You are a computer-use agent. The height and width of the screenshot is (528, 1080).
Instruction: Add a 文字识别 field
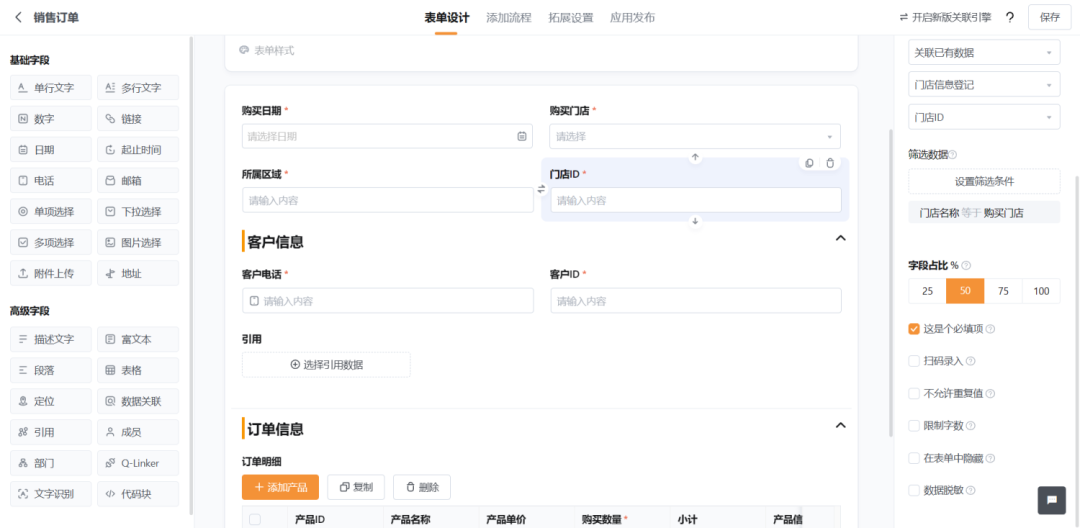[51, 494]
